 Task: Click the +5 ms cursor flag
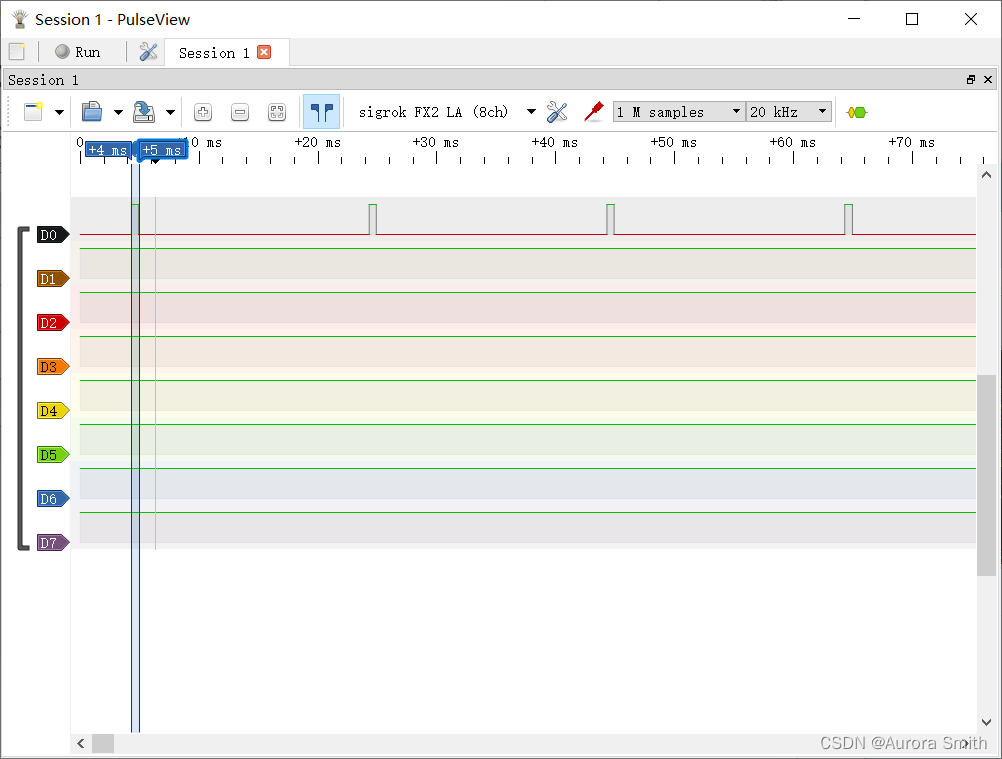[x=162, y=150]
